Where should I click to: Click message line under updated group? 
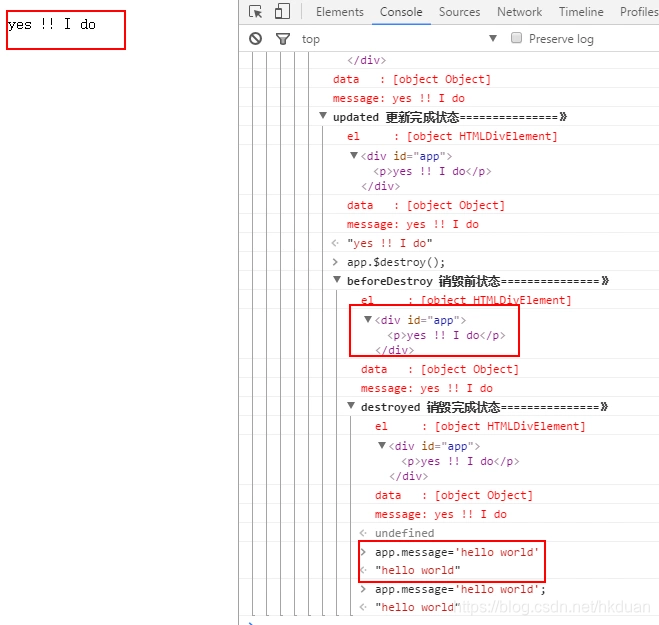[x=412, y=224]
